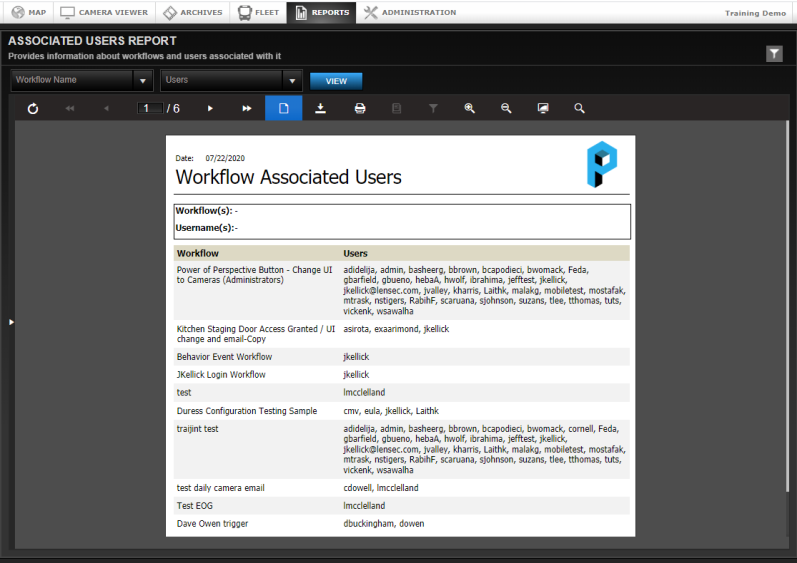Switch to the Camera Viewer tab
Screen dimensions: 797x563
[104, 12]
